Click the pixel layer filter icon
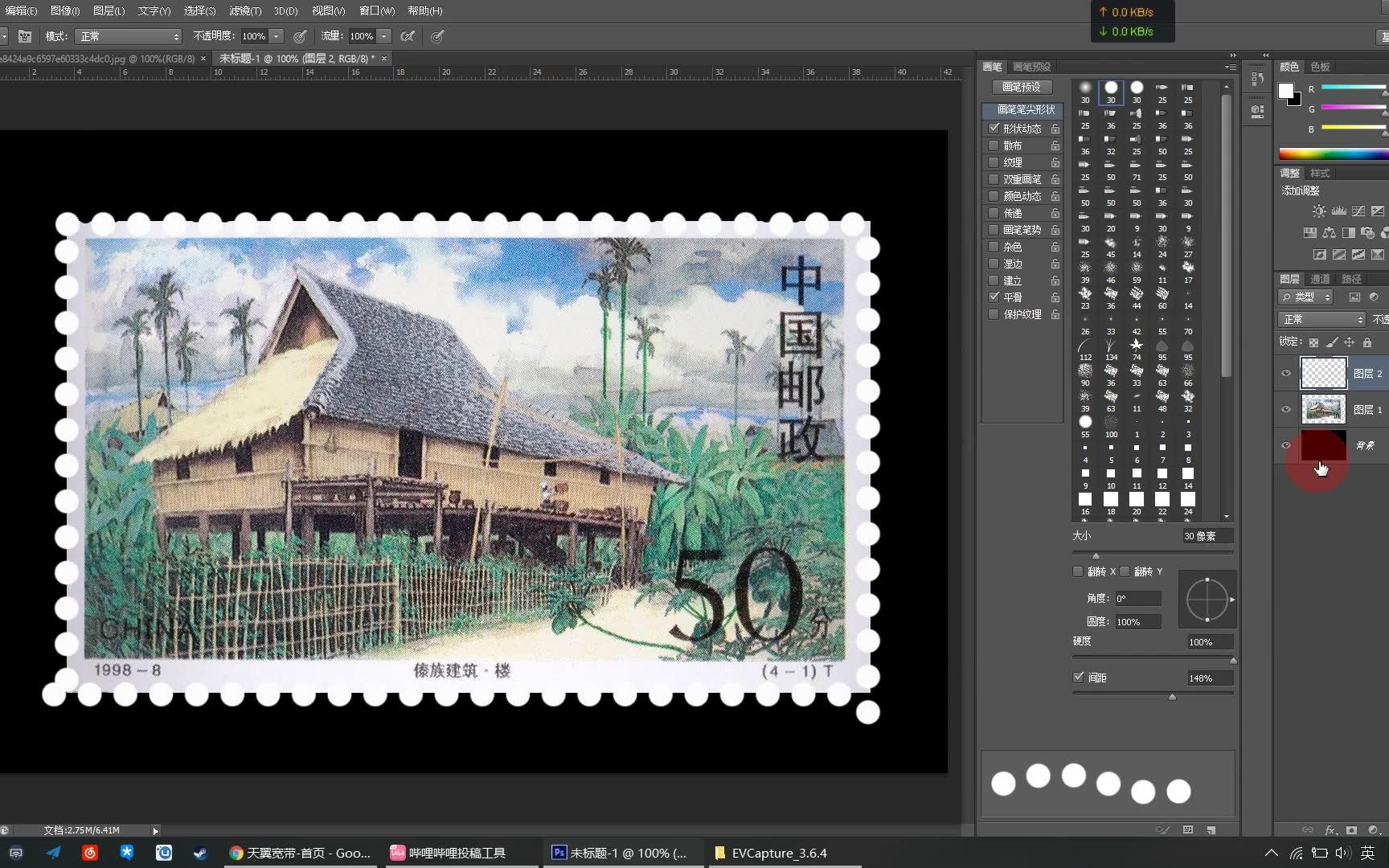Image resolution: width=1389 pixels, height=868 pixels. 1354,297
